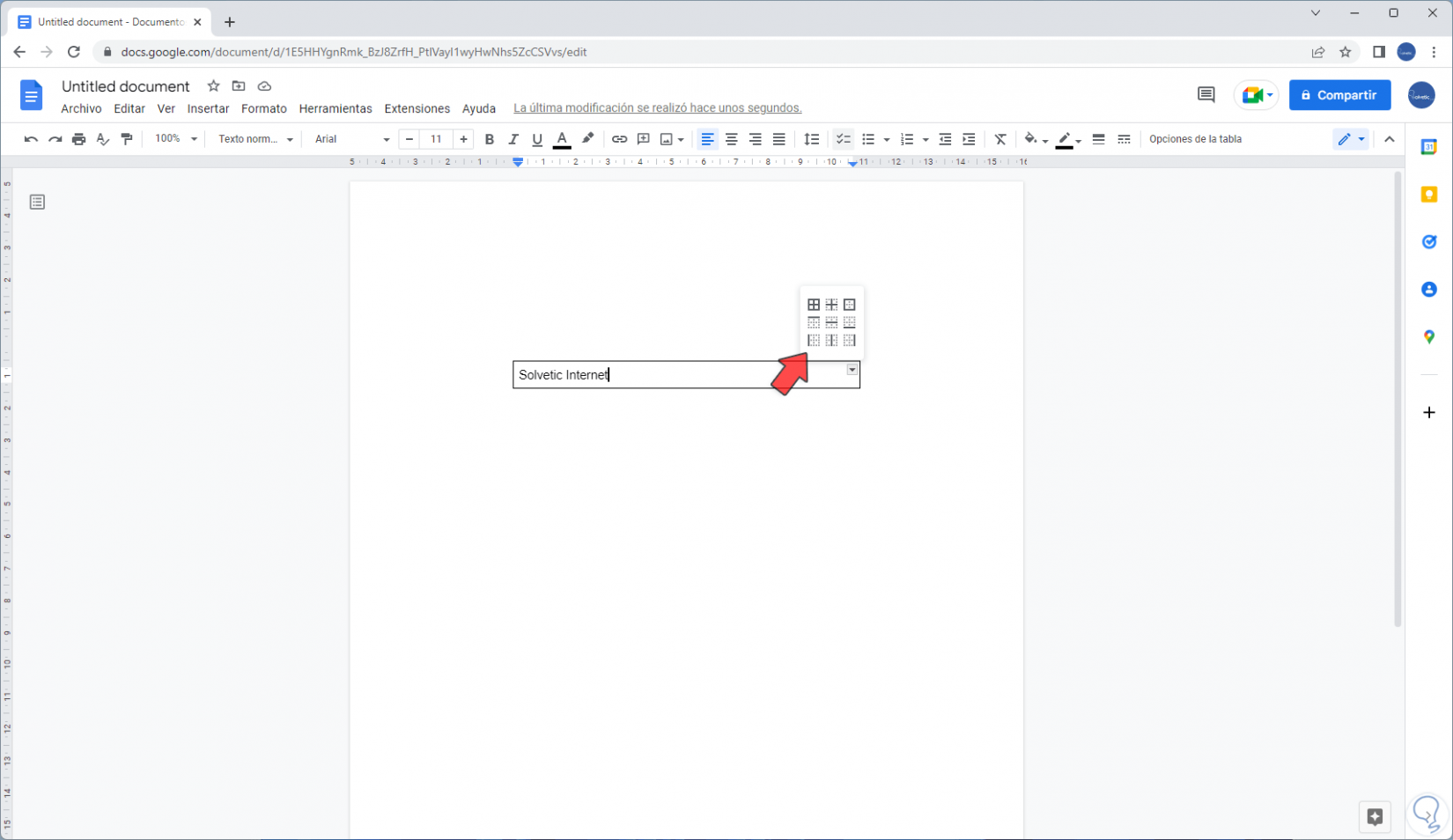This screenshot has height=840, width=1453.
Task: Apply left border to the cell
Action: (x=814, y=340)
